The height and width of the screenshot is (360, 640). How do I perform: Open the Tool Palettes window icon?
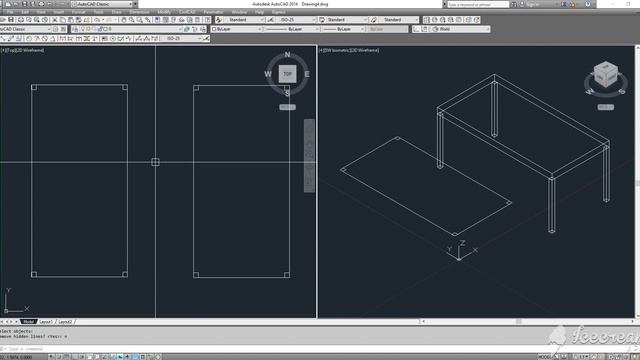173,20
